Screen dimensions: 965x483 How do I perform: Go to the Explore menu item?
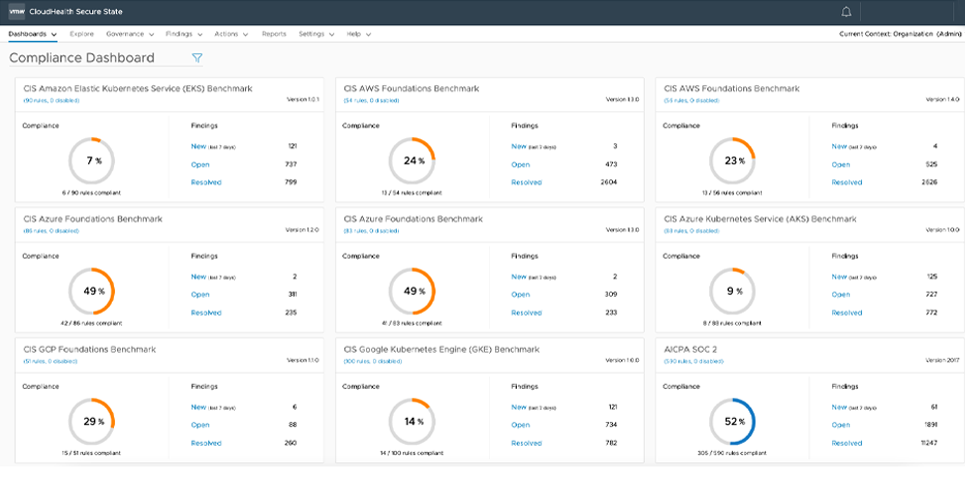tap(82, 34)
